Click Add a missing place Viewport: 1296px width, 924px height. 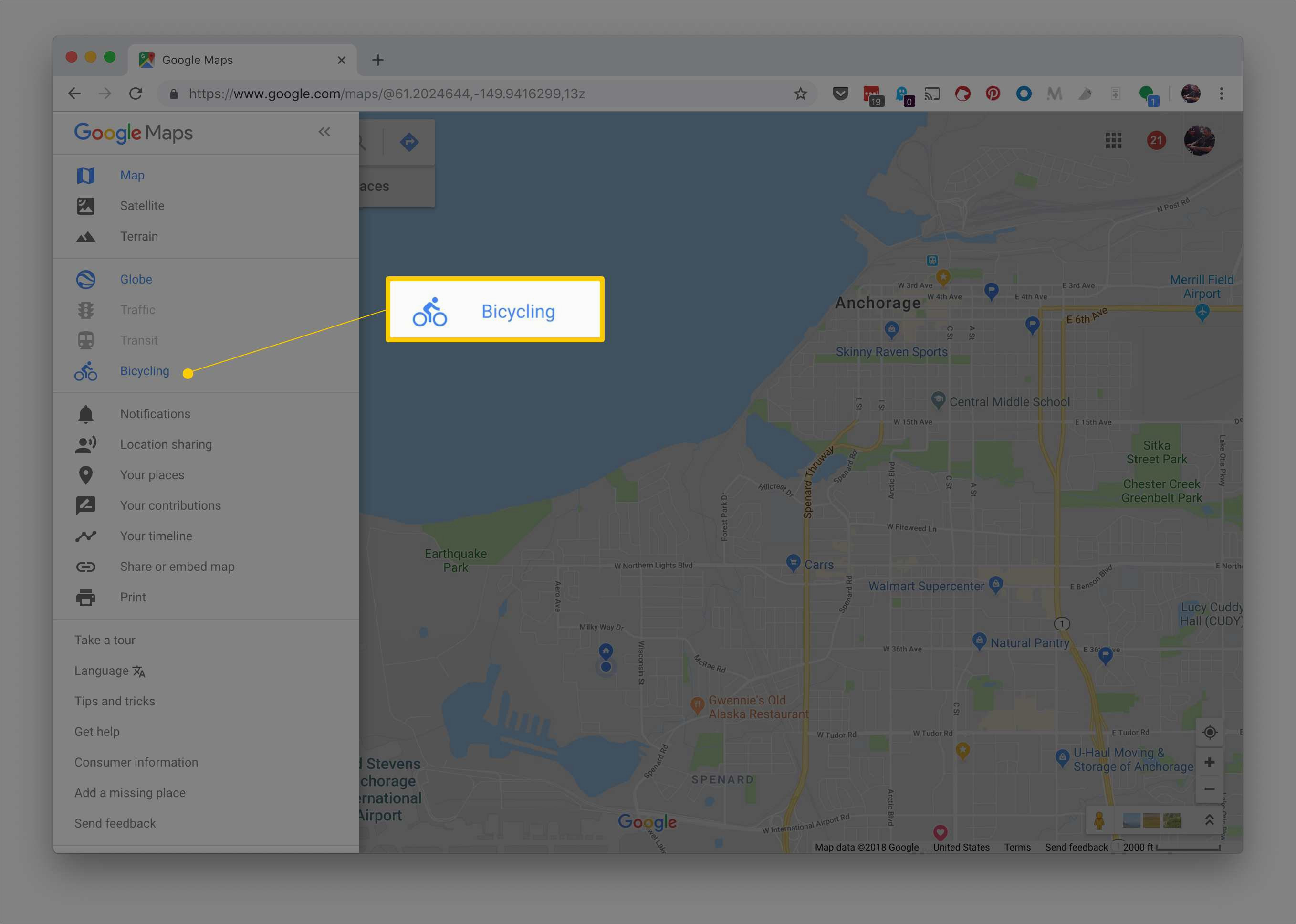(130, 793)
